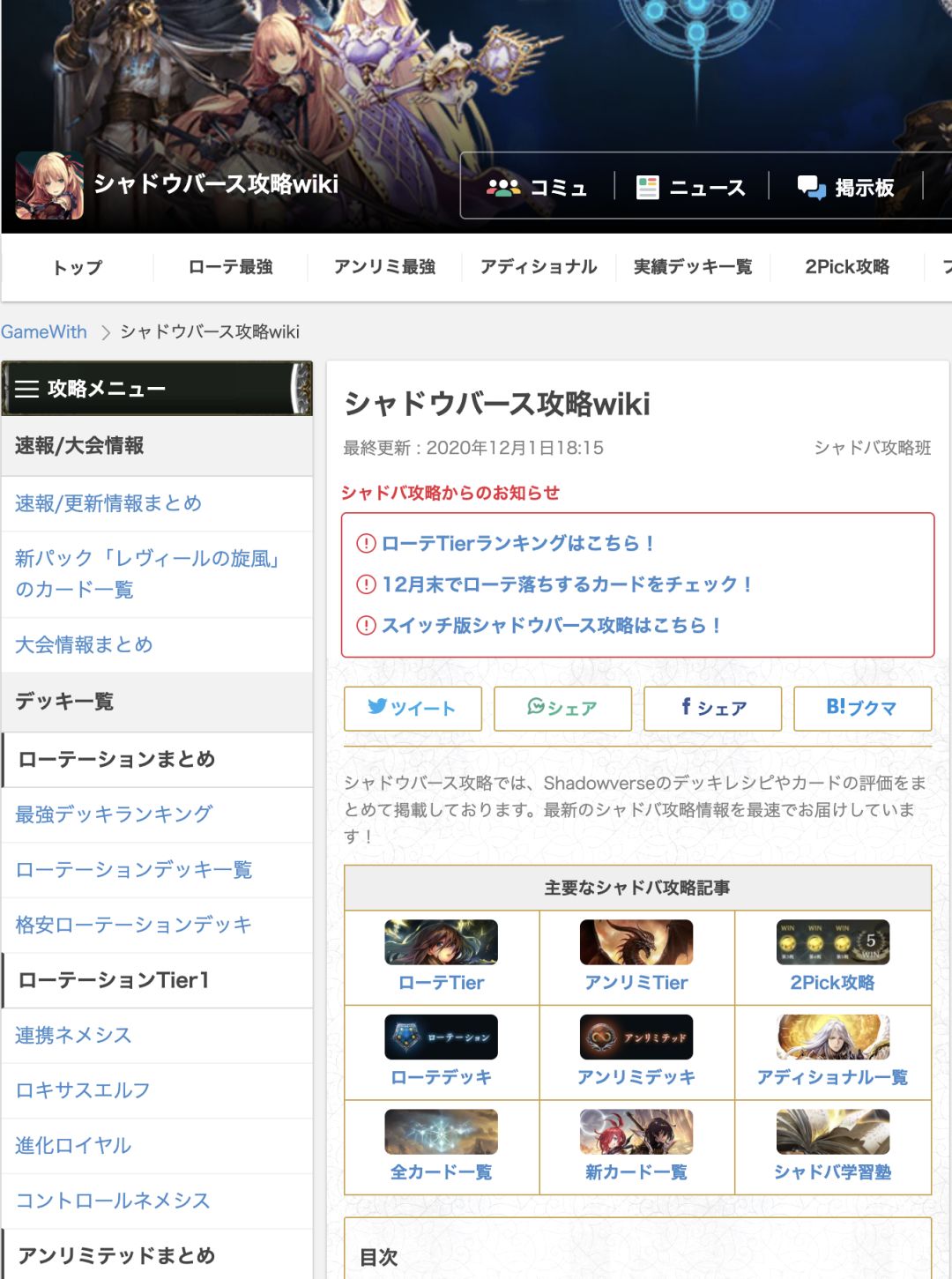
Task: Open the アディショナル一覧 character thumbnail
Action: [x=833, y=1037]
